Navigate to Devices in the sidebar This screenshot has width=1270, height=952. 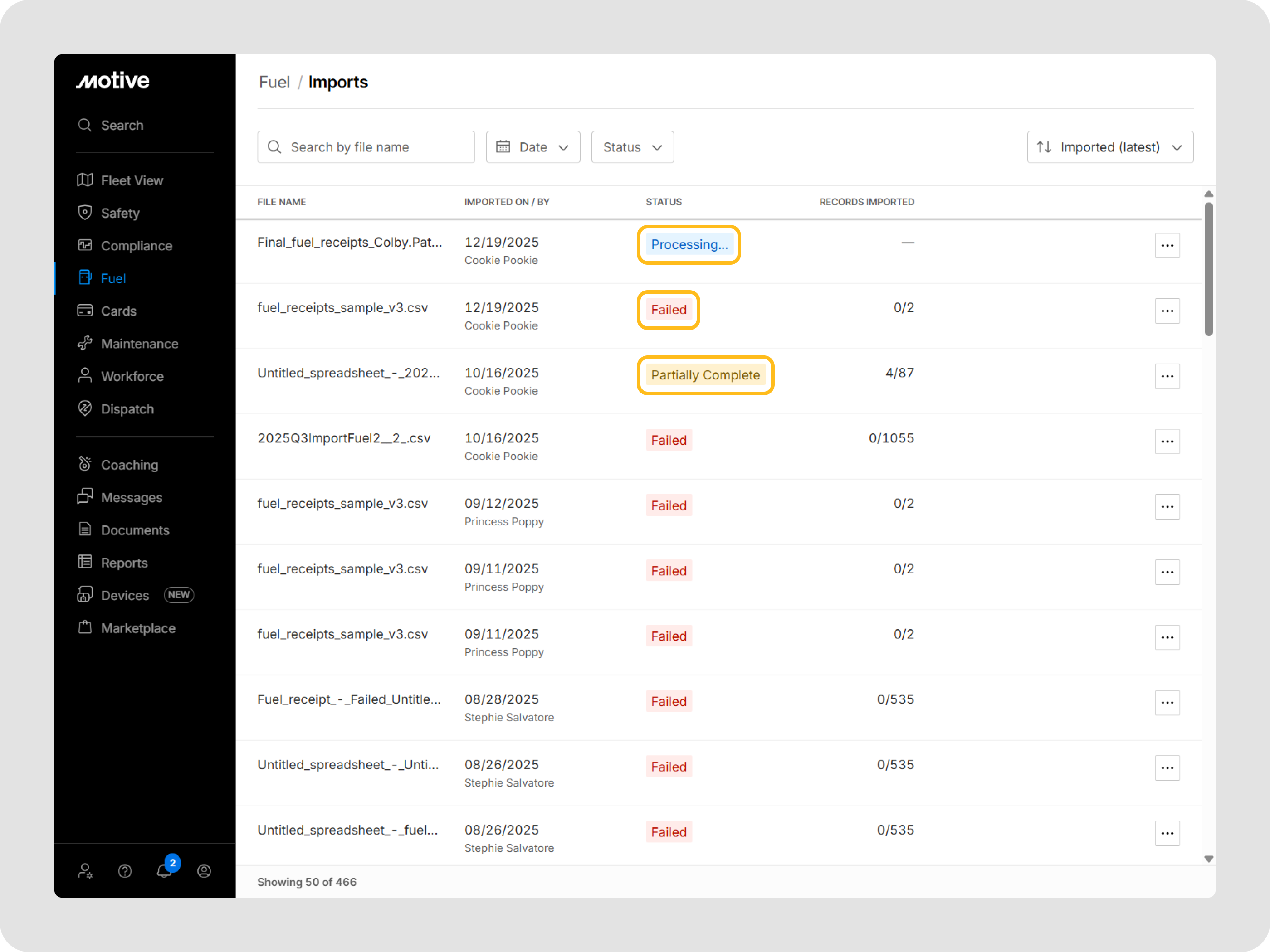125,595
